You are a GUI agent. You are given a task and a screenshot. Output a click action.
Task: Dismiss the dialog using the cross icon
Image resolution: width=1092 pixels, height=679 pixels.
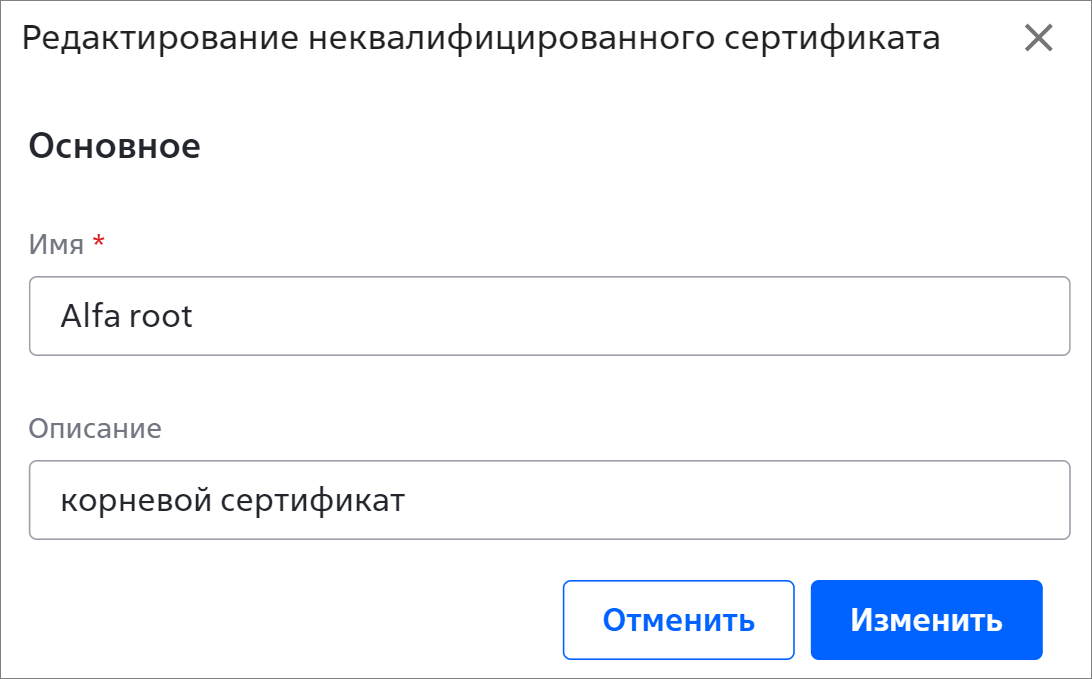click(1038, 38)
